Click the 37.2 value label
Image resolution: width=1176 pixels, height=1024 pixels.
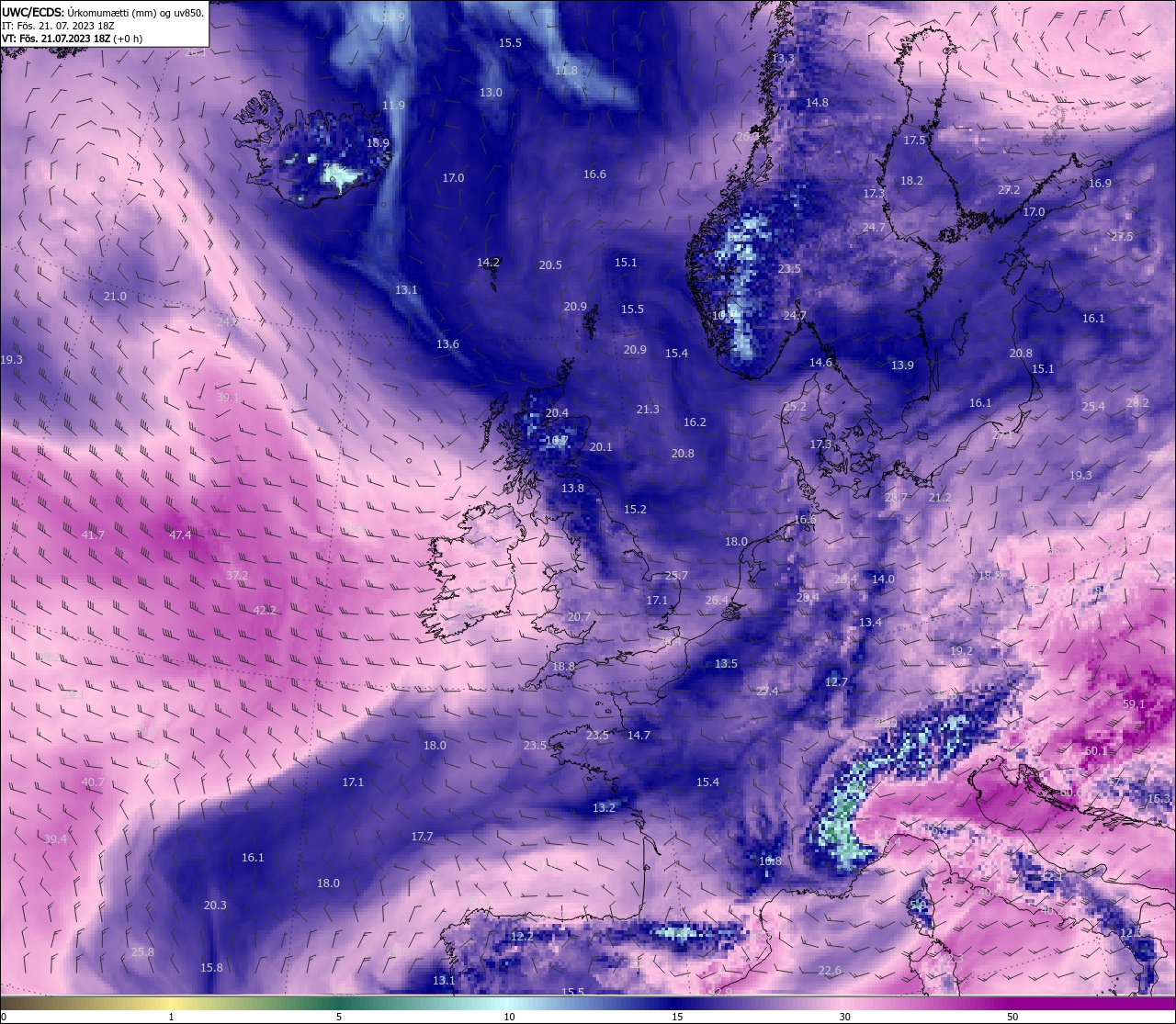[x=237, y=576]
